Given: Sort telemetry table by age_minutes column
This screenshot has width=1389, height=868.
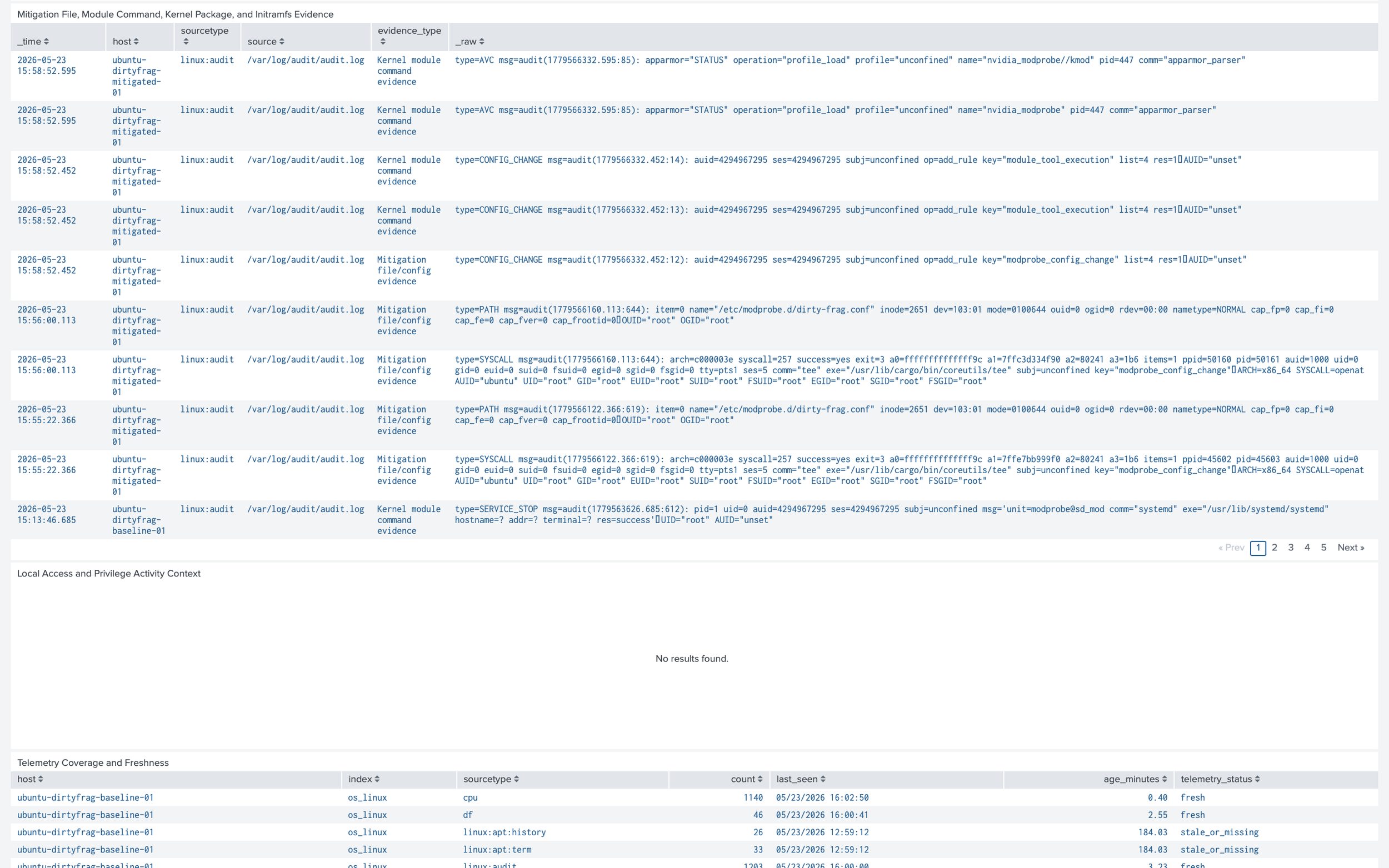Looking at the screenshot, I should tap(1135, 779).
